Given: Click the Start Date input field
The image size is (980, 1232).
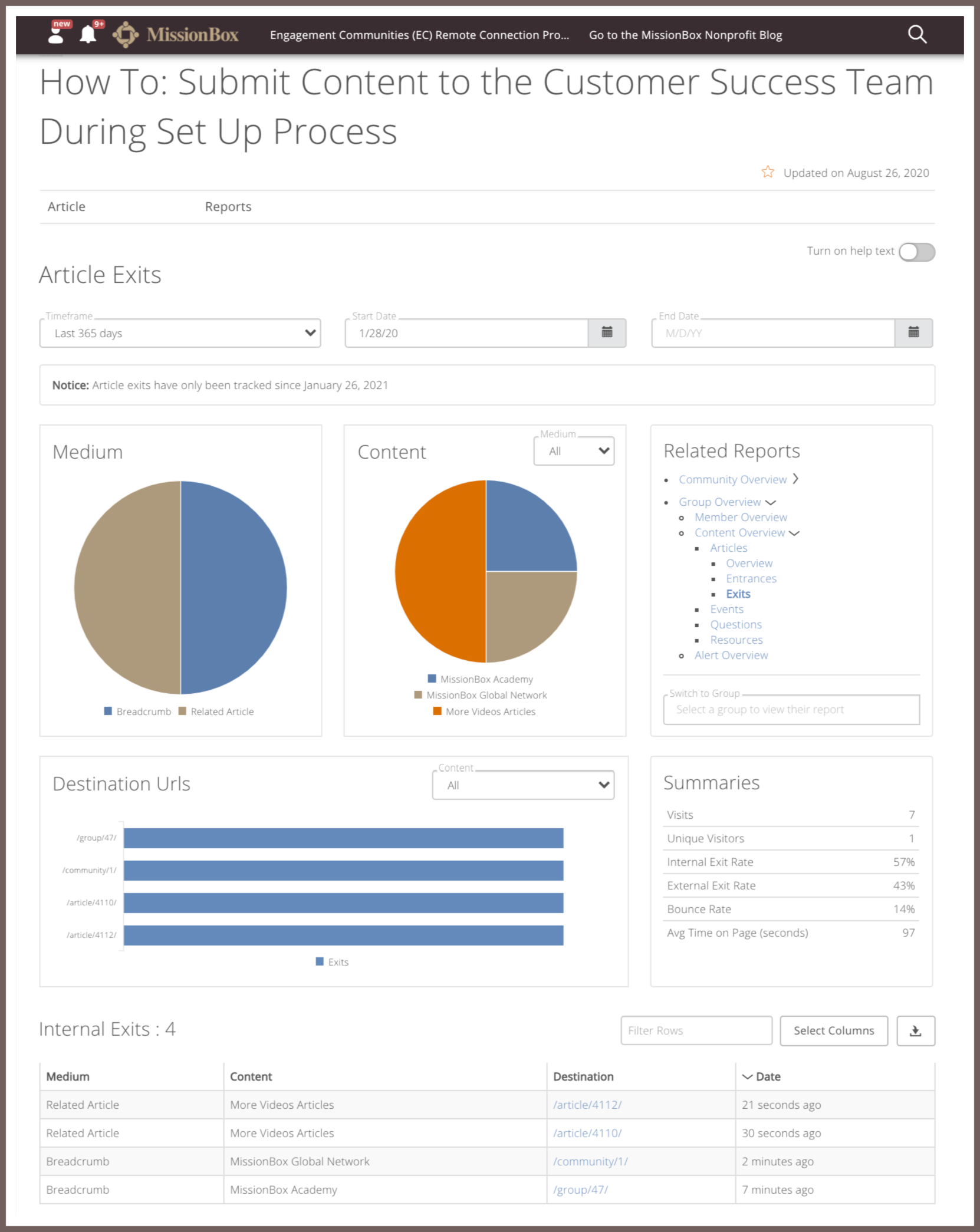Looking at the screenshot, I should coord(466,333).
